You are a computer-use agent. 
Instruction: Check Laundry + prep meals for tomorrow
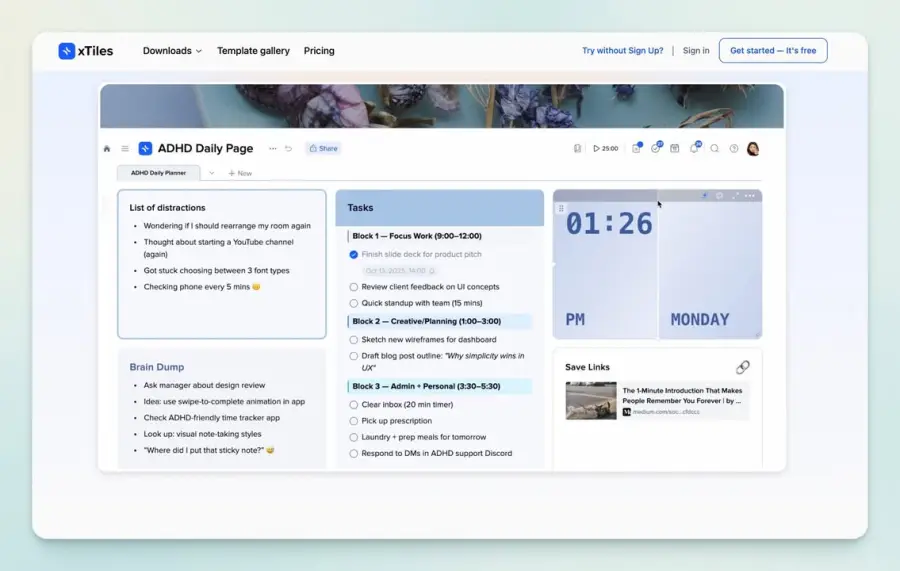[x=354, y=437]
